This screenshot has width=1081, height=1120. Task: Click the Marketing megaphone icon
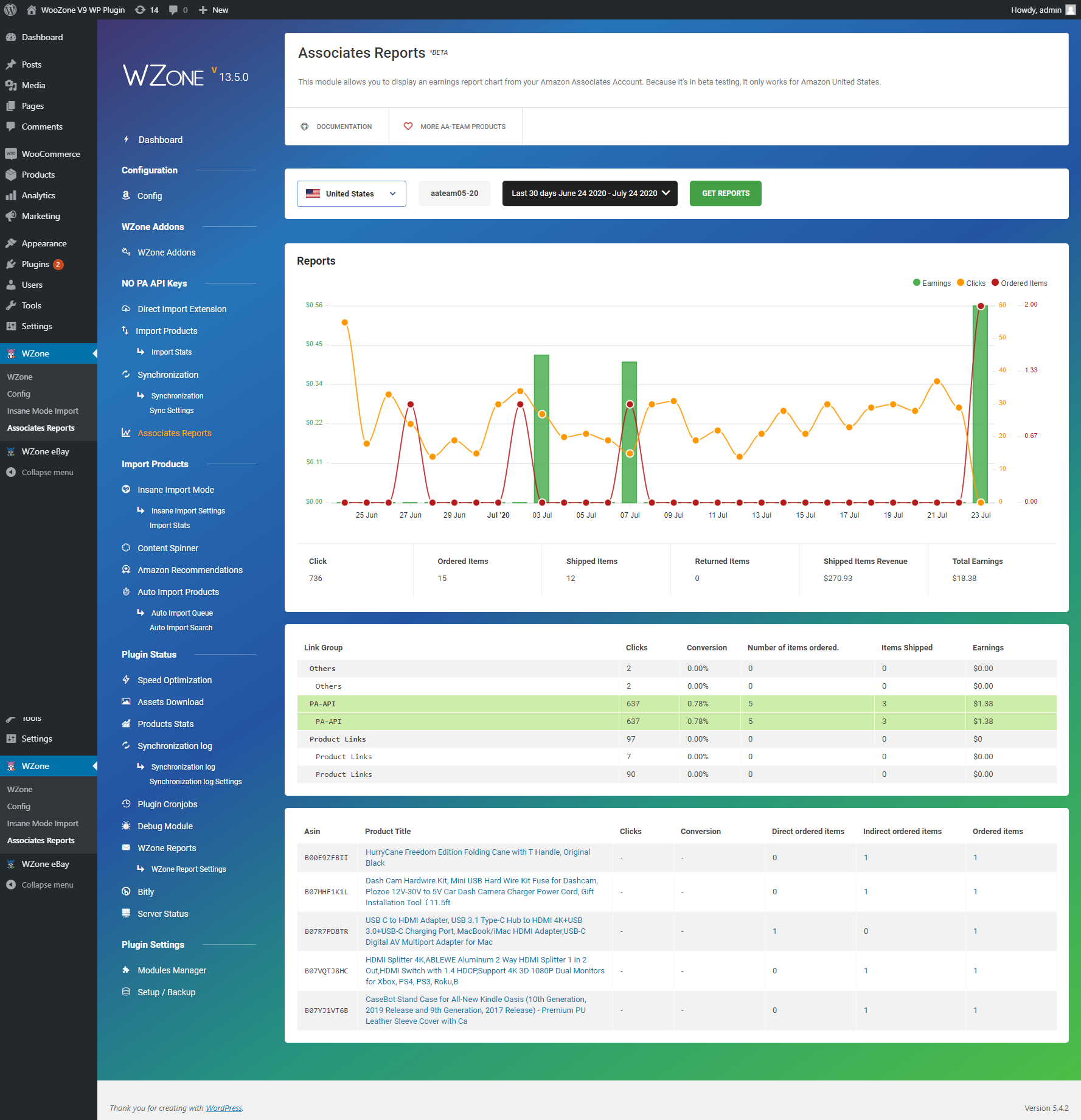(11, 216)
